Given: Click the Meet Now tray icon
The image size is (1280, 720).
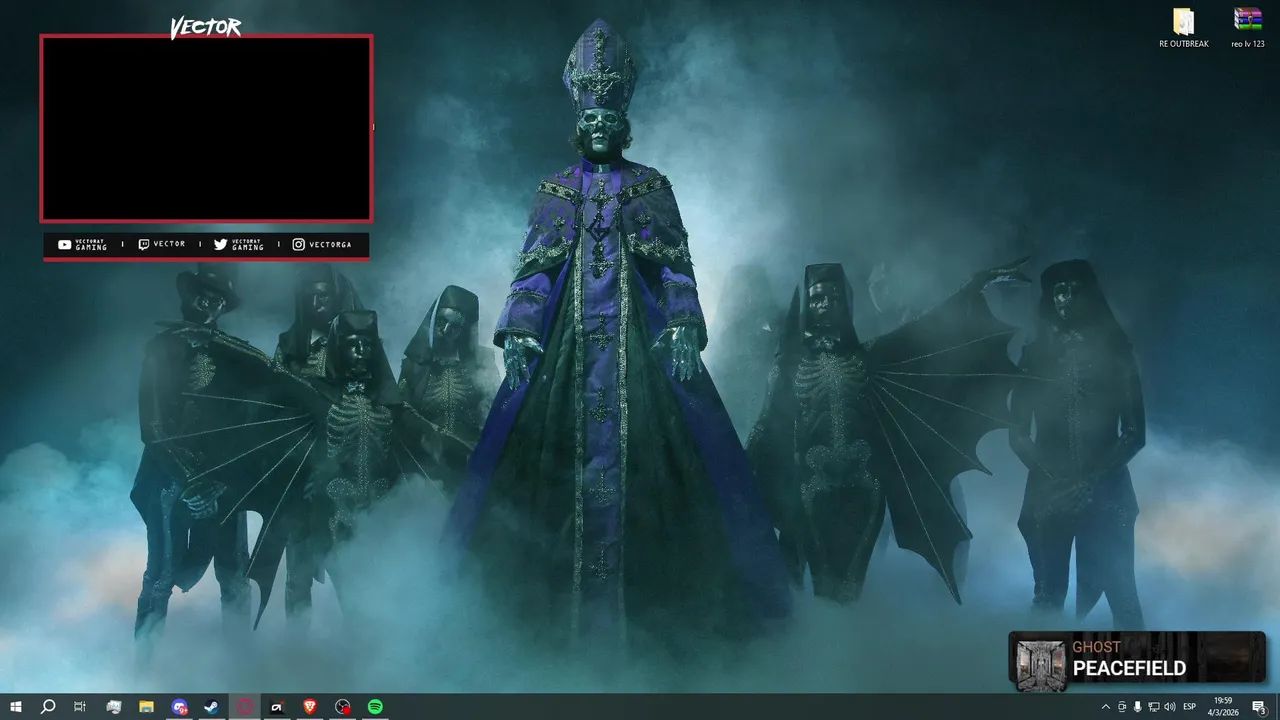Looking at the screenshot, I should (x=1122, y=707).
